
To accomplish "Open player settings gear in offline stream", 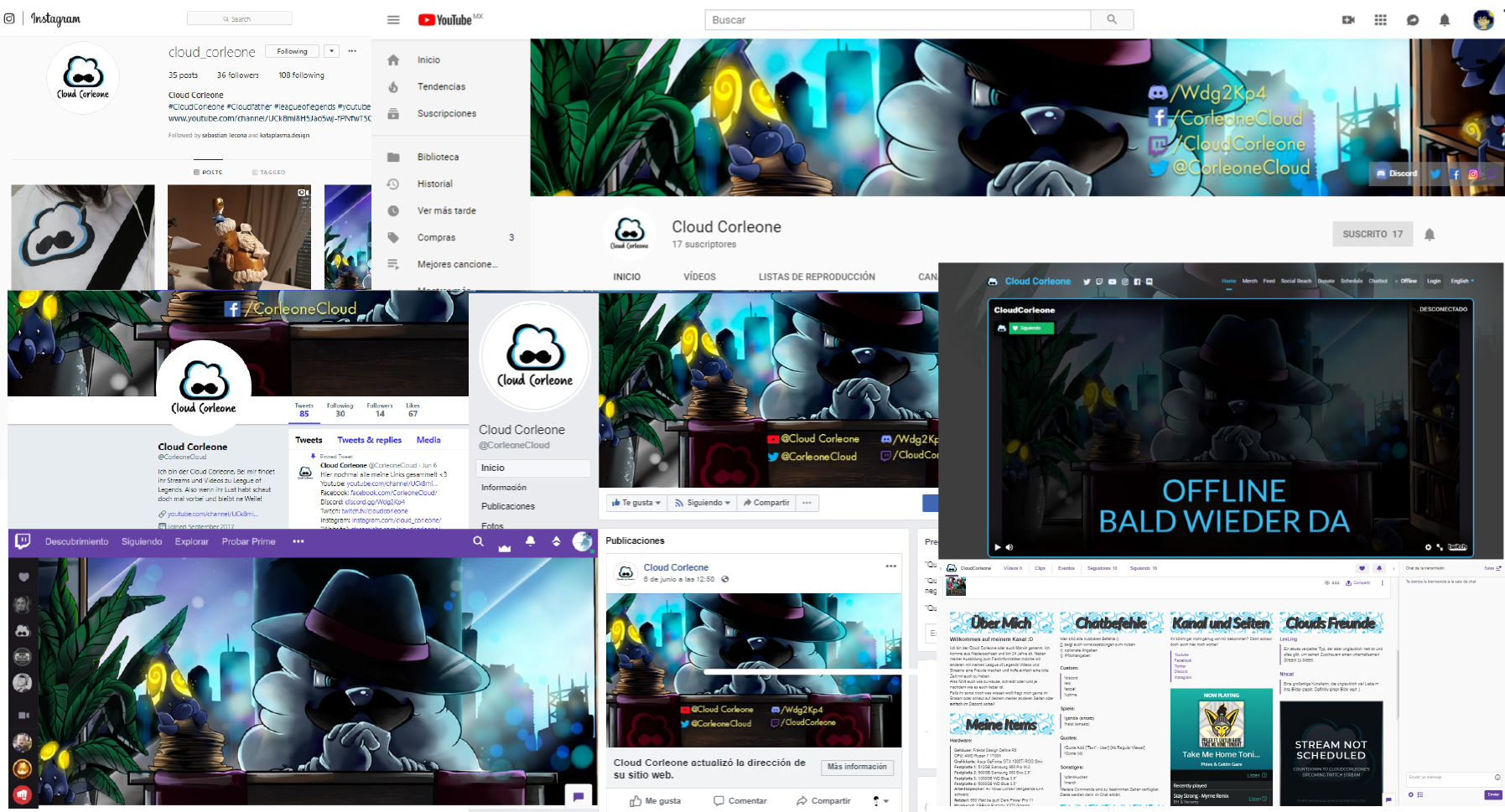I will click(1429, 547).
